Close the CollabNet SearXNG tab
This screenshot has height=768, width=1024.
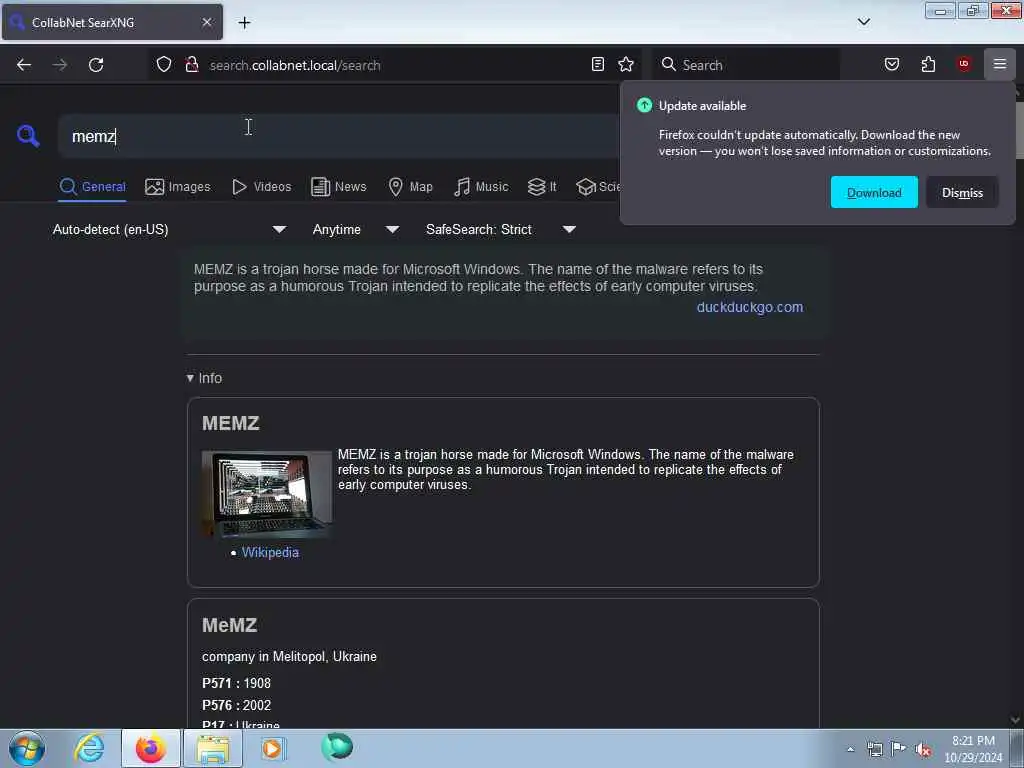coord(207,22)
